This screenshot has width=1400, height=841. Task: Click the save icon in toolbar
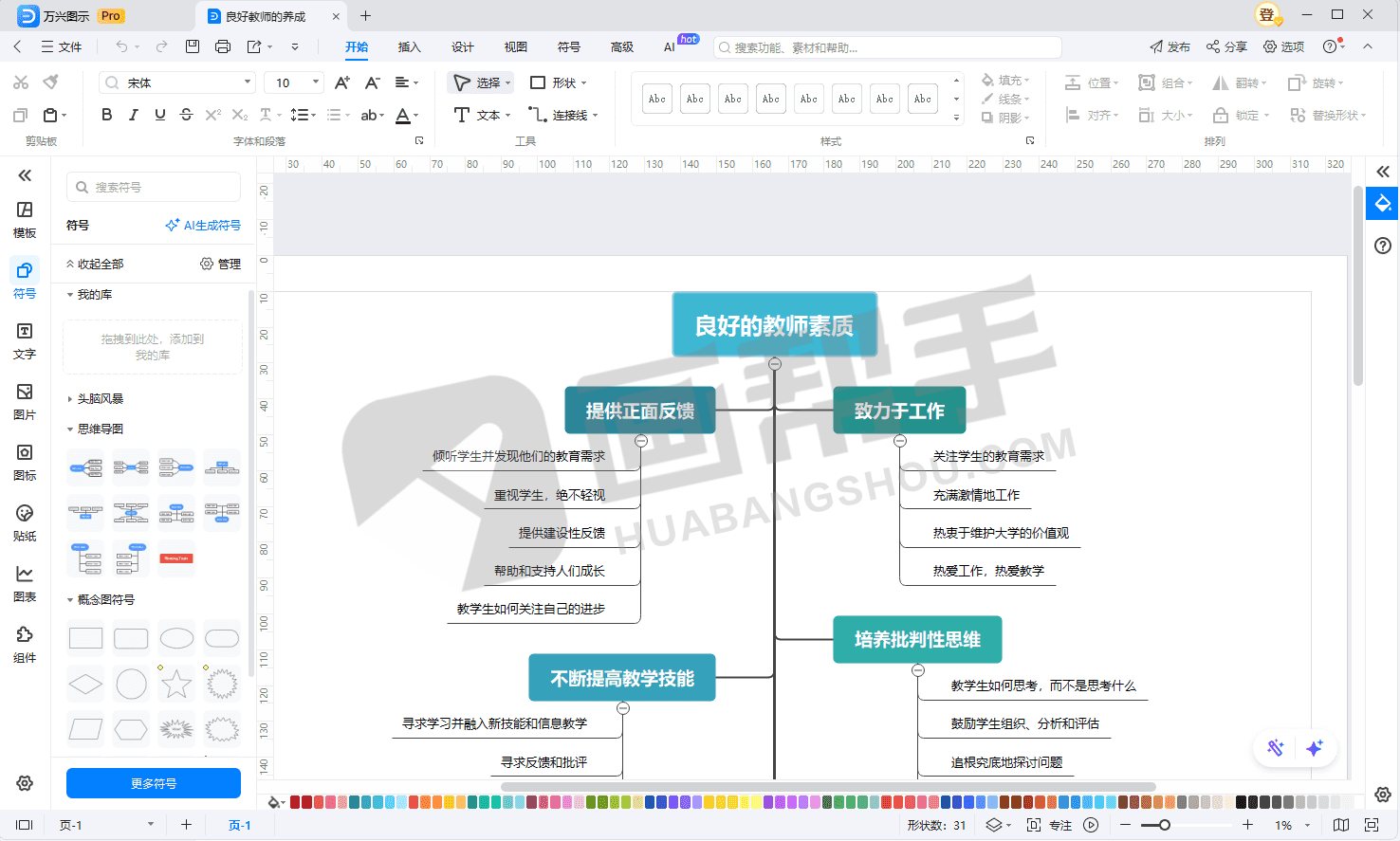pos(193,46)
